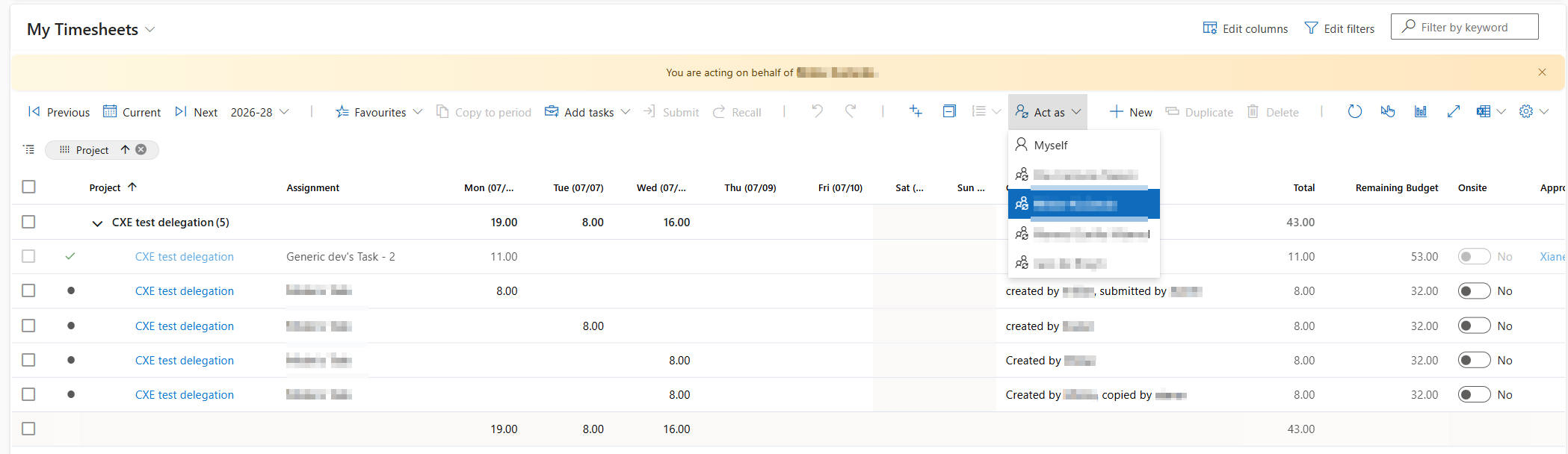Viewport: 1568px width, 454px height.
Task: Click the grouping list icon beside Project chip
Action: point(29,149)
